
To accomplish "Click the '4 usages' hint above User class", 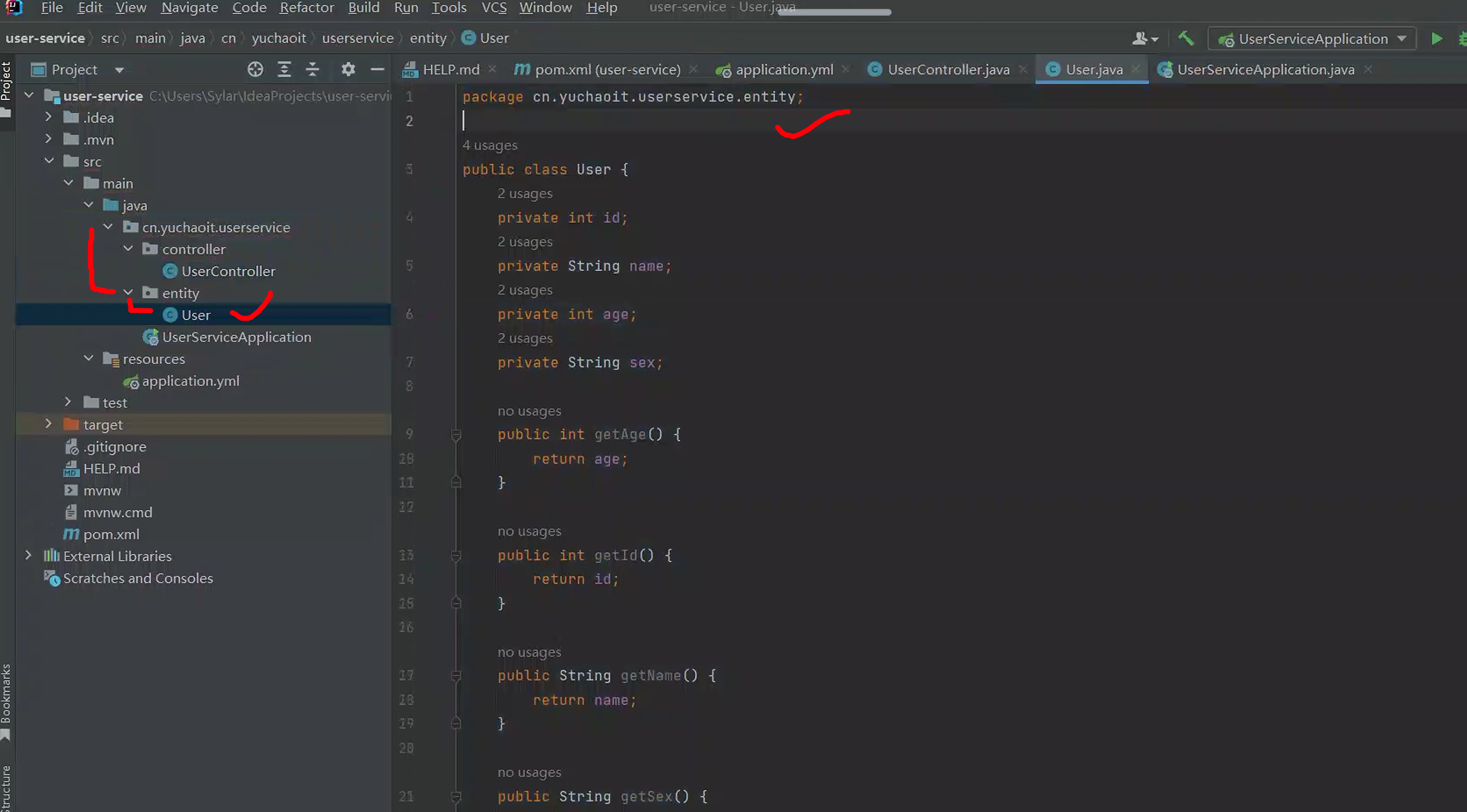I will (x=490, y=145).
